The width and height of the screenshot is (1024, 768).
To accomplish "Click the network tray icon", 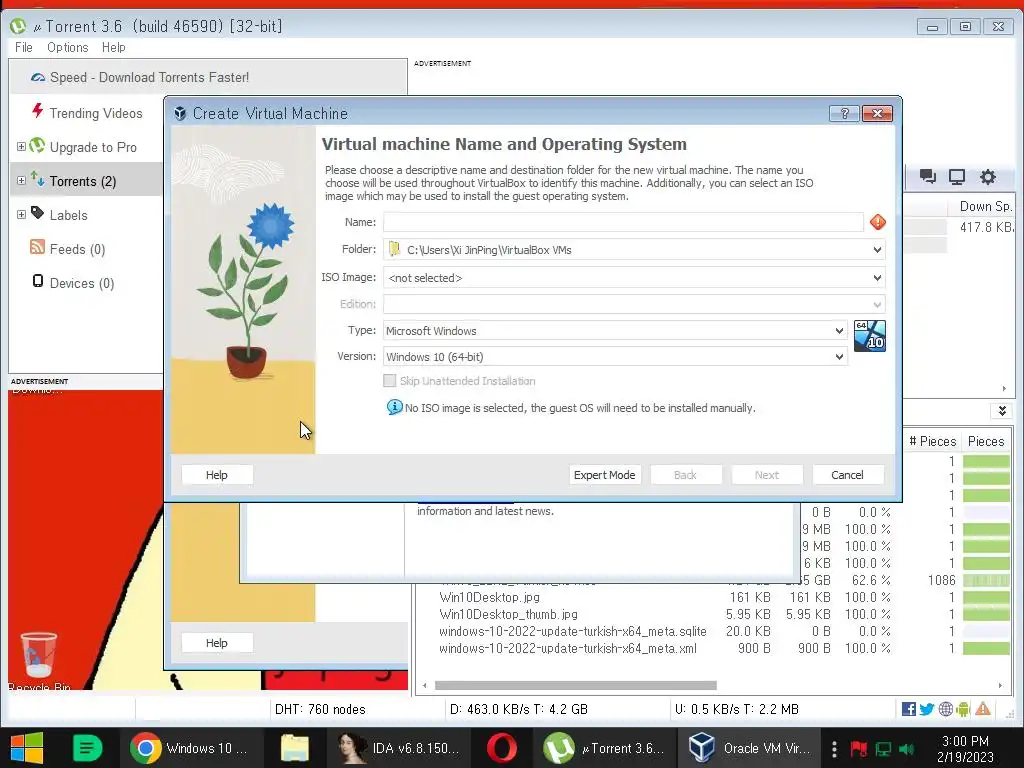I will click(x=884, y=748).
